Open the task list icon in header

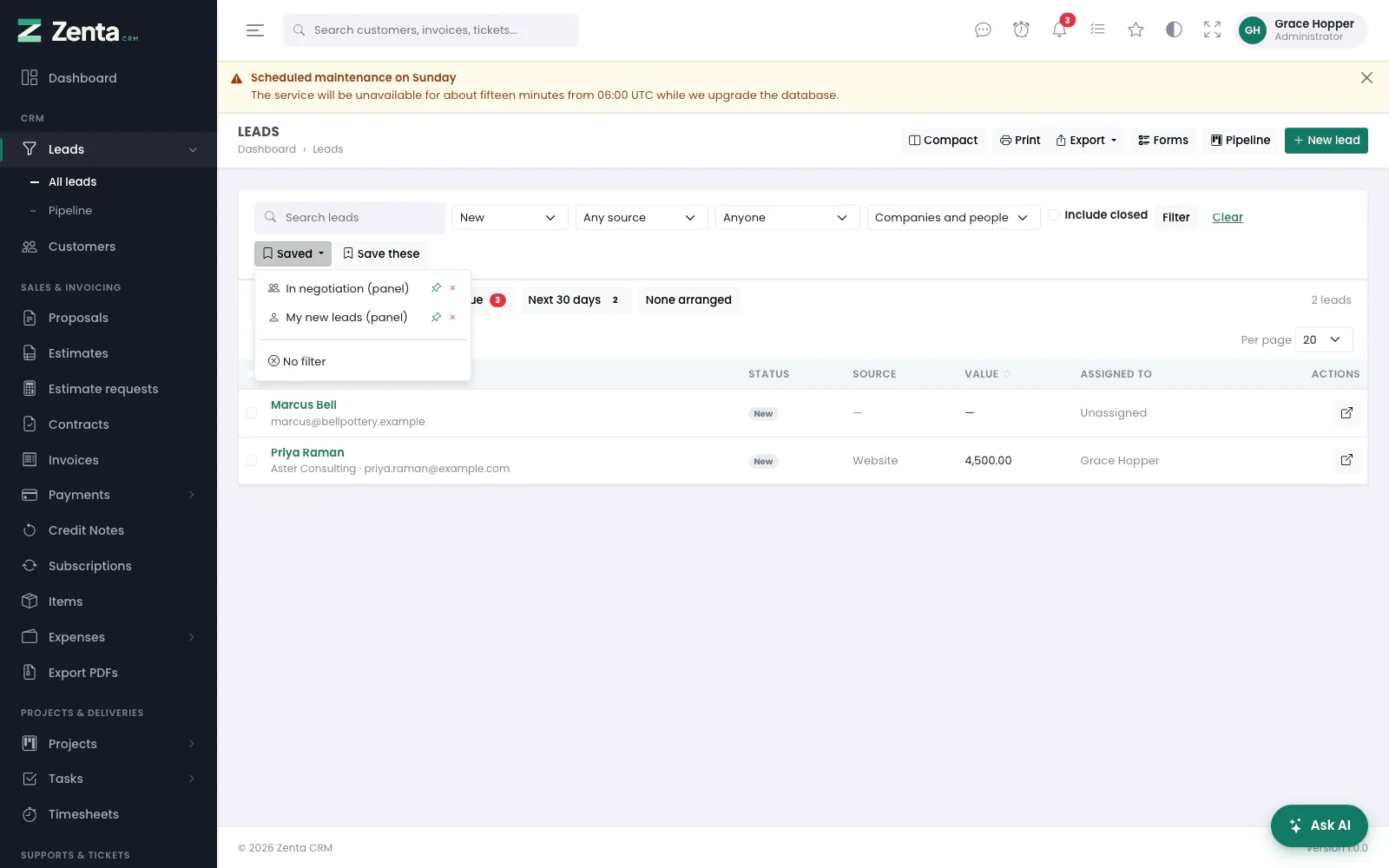1097,30
